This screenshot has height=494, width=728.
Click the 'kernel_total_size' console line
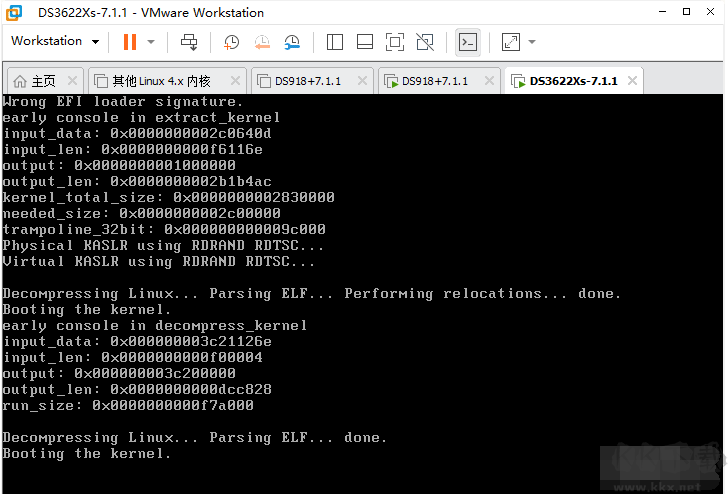pyautogui.click(x=169, y=198)
